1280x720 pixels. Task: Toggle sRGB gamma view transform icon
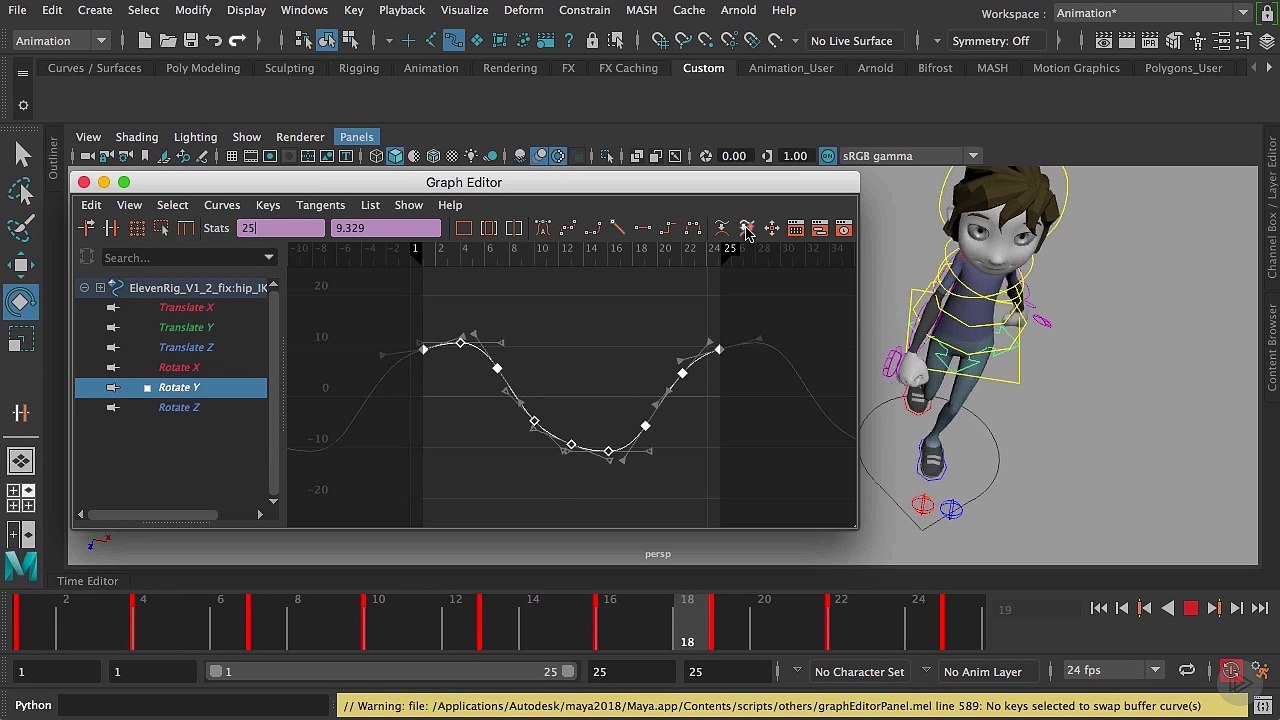[827, 156]
